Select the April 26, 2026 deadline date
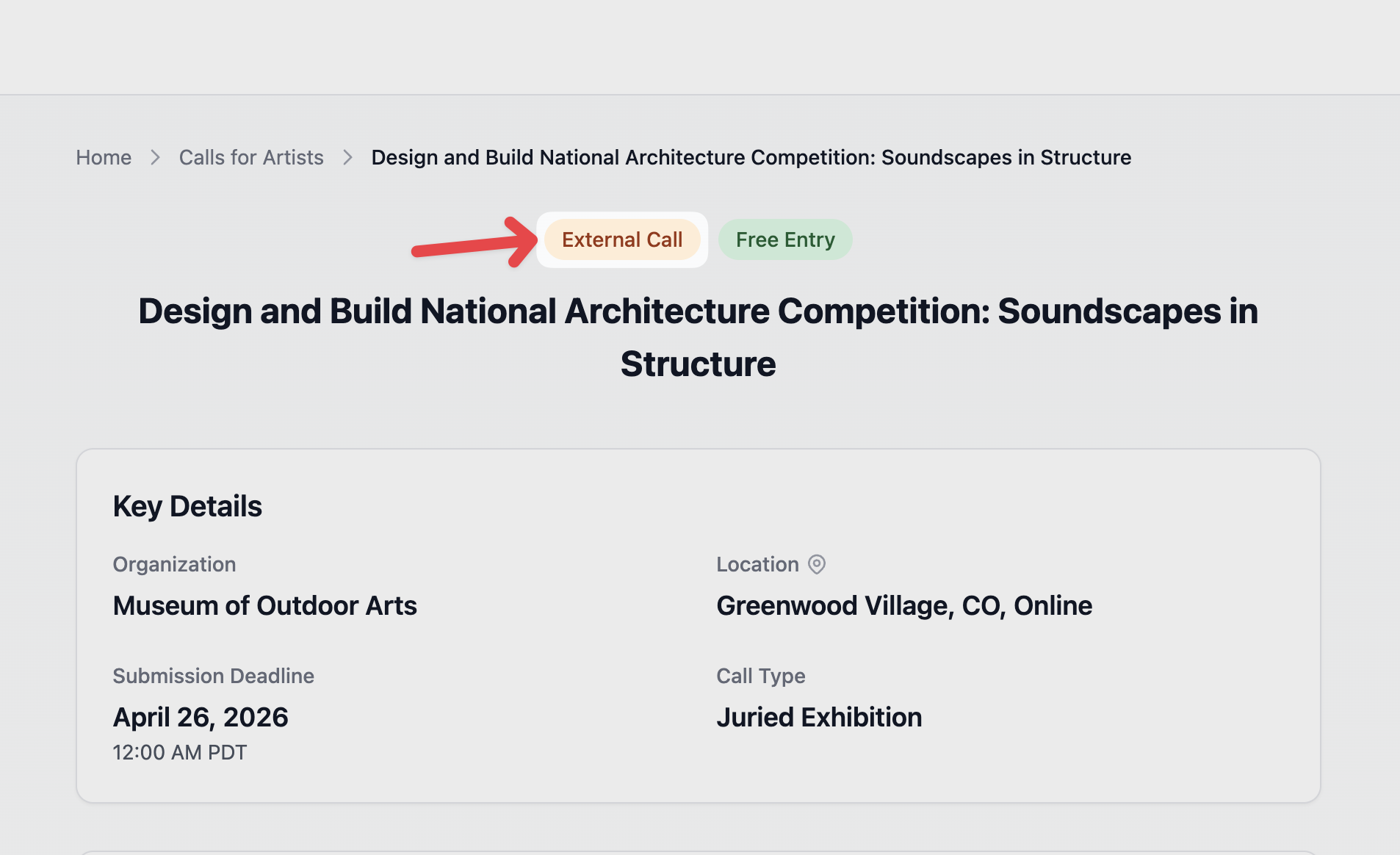Image resolution: width=1400 pixels, height=855 pixels. 201,718
